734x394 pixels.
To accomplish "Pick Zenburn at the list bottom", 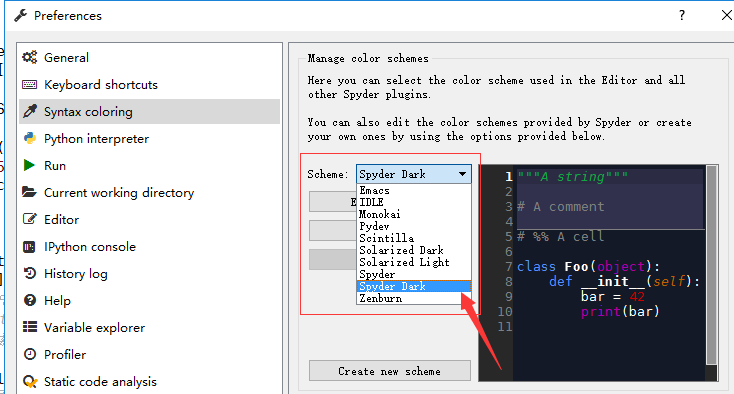I will (x=414, y=299).
